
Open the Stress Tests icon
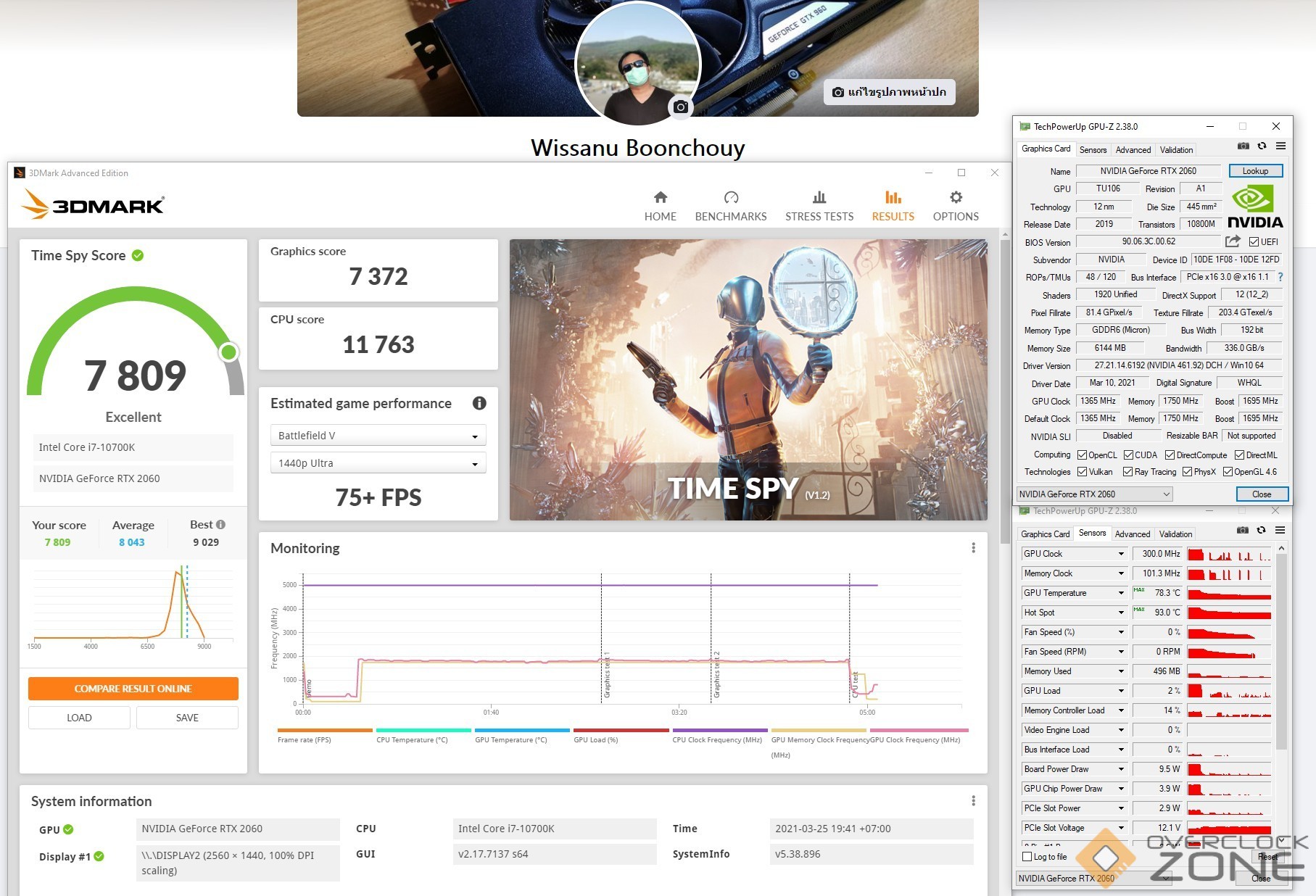pos(819,197)
